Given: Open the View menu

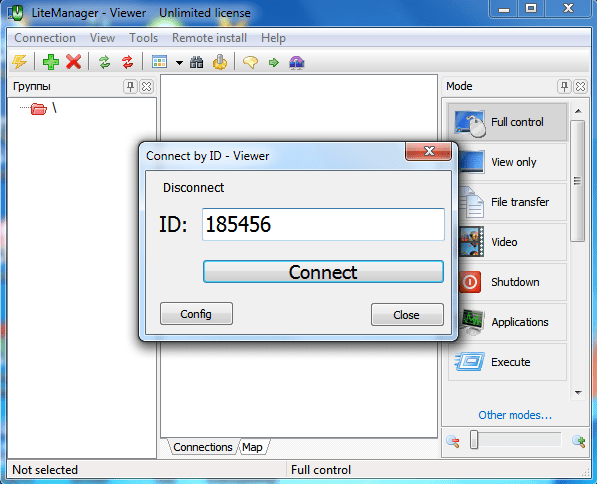Looking at the screenshot, I should pos(102,38).
